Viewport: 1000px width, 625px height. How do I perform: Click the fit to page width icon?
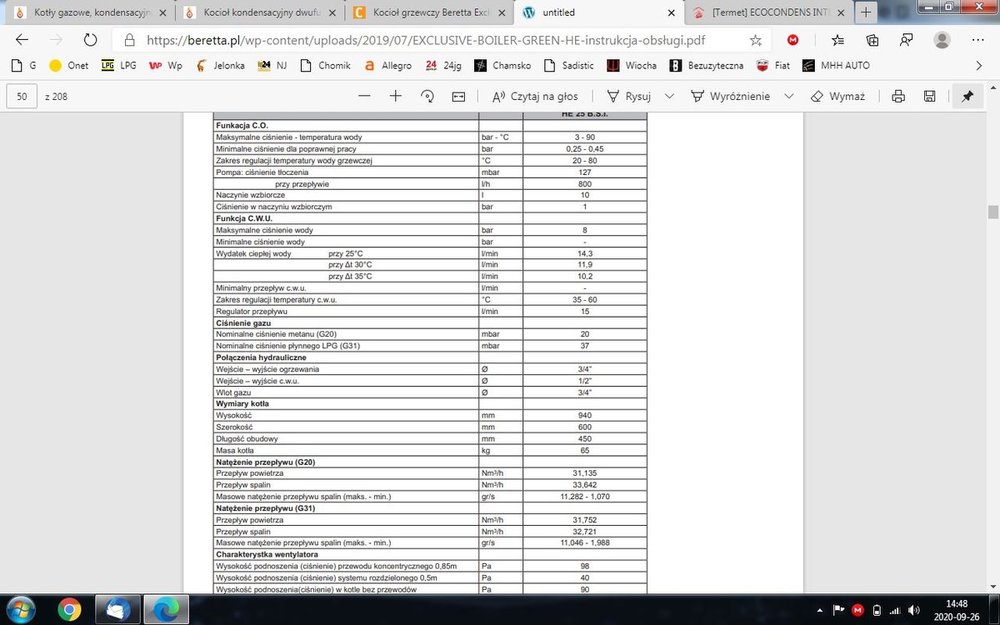[458, 96]
